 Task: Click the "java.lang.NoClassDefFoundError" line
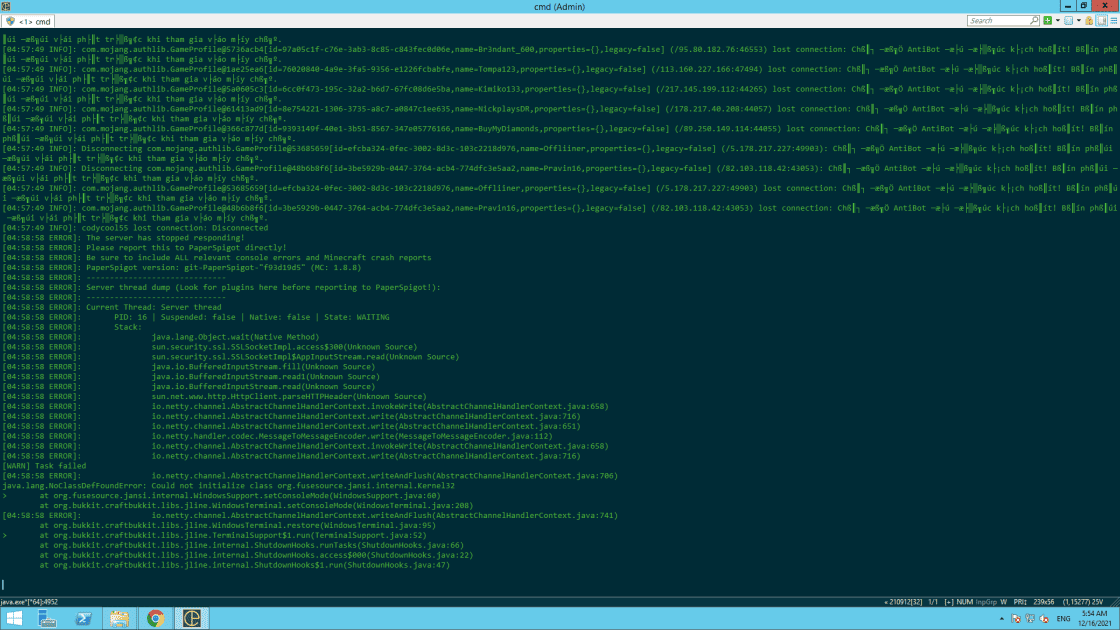click(x=229, y=486)
